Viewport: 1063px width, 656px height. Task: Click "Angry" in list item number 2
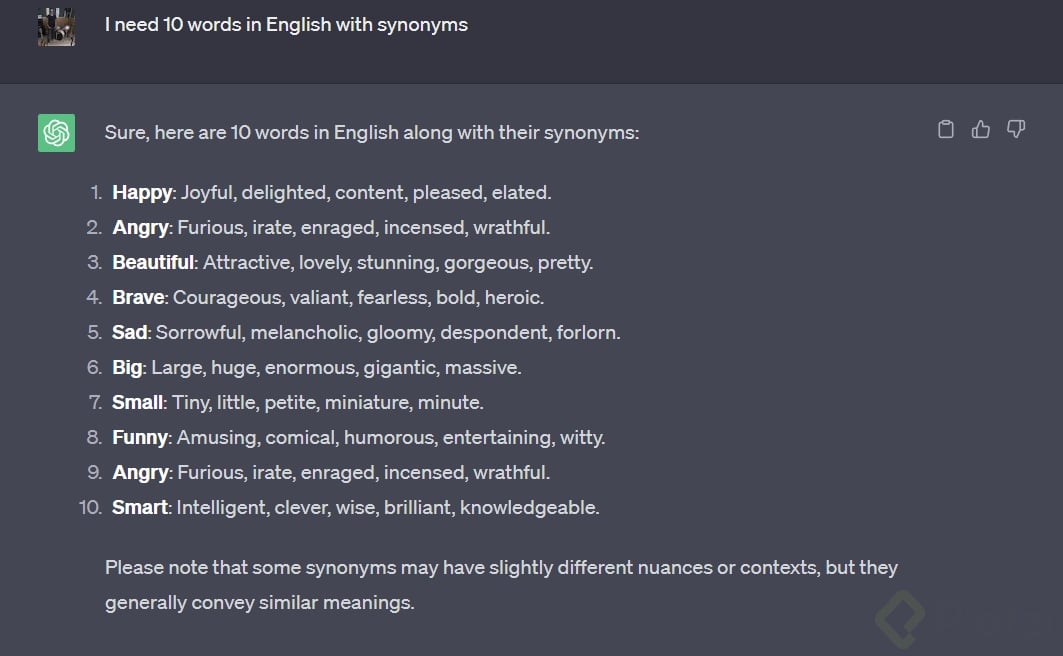[x=140, y=227]
